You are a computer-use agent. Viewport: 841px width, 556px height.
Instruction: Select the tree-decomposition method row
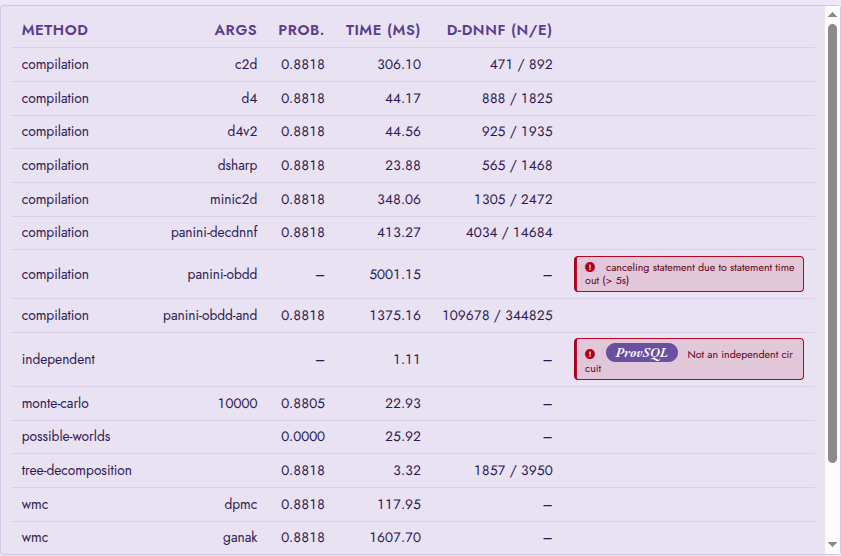(x=413, y=470)
